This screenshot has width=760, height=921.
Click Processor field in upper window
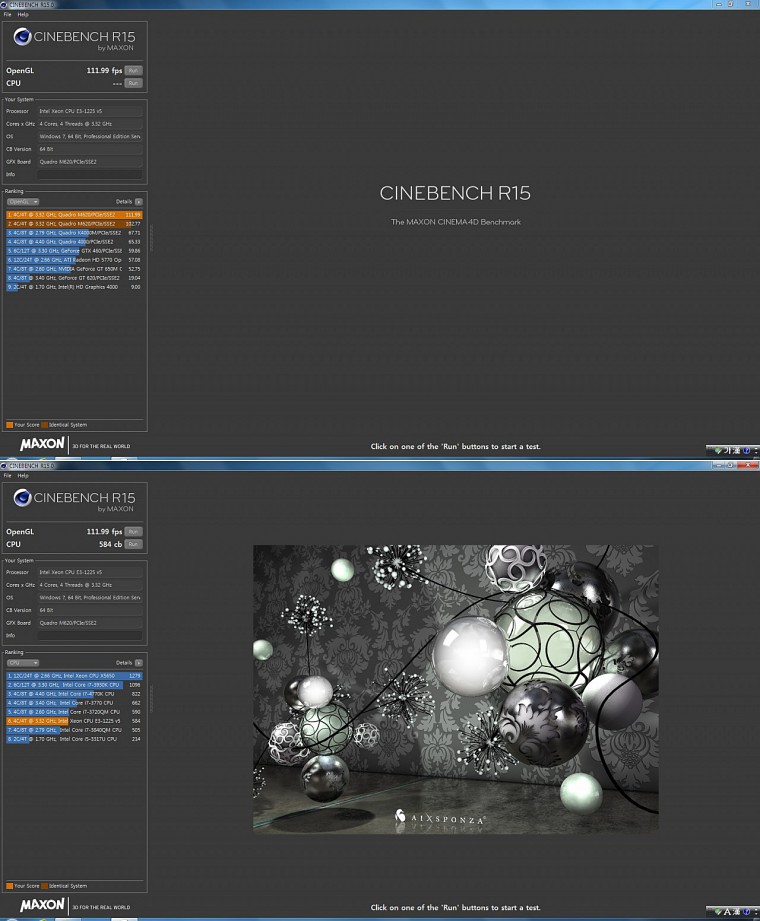[90, 111]
